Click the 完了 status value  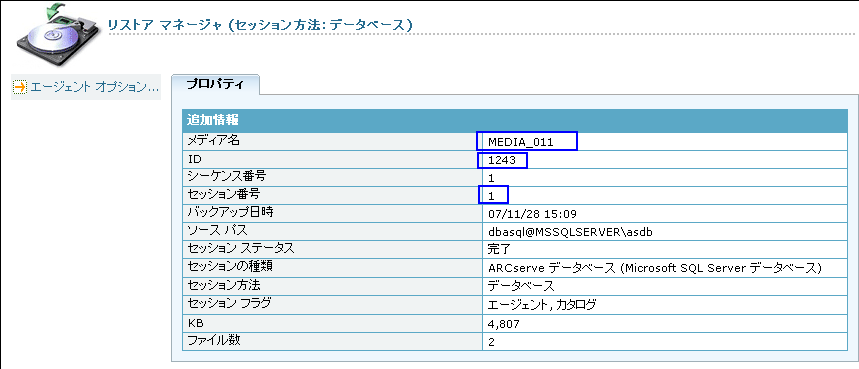point(499,249)
